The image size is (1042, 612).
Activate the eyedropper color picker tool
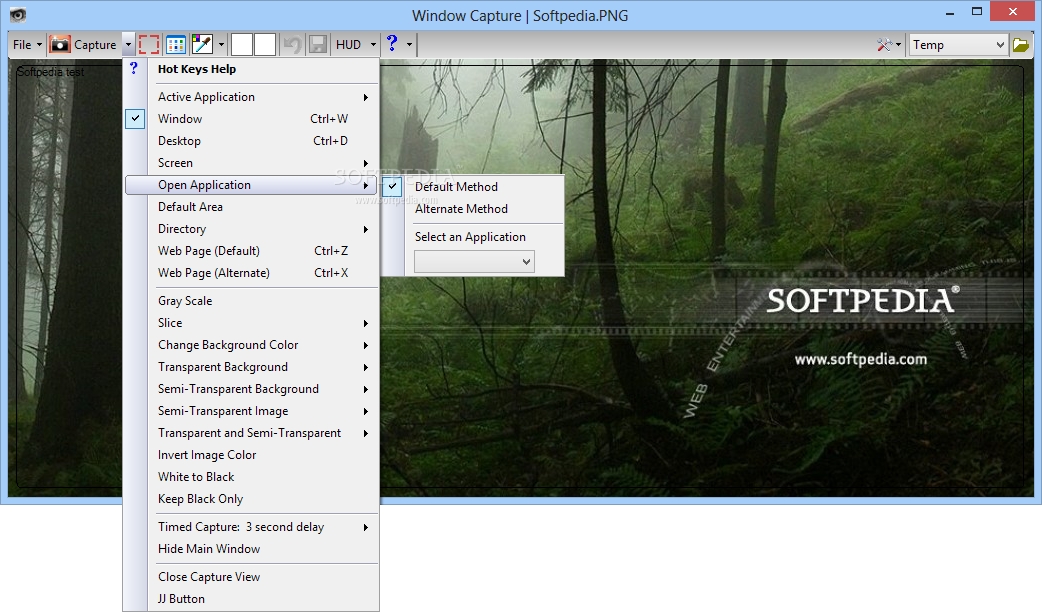tap(202, 45)
